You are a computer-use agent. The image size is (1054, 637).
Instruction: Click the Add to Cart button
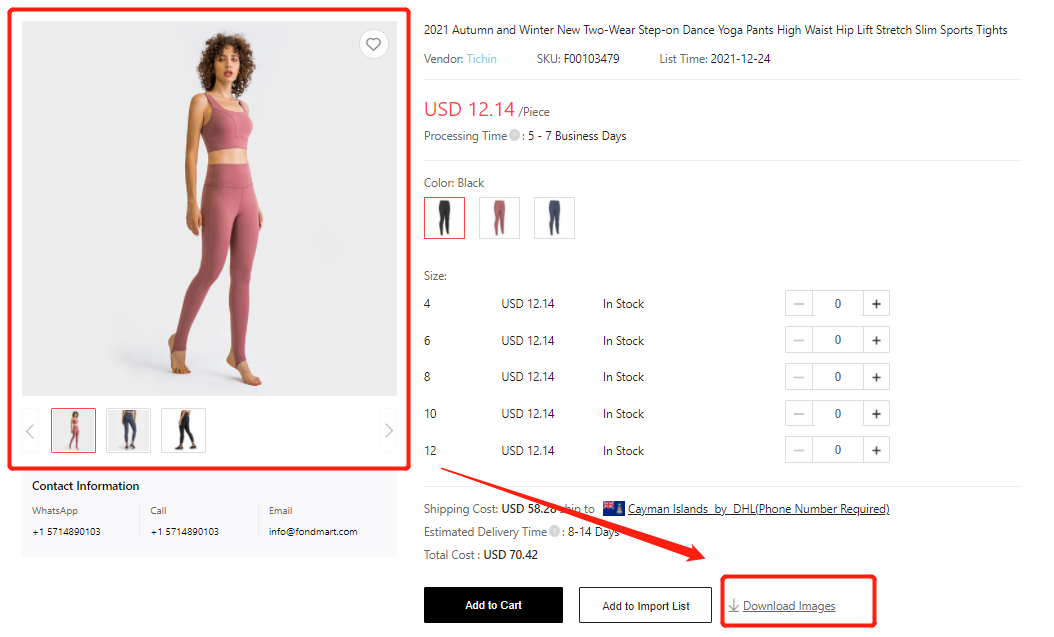point(493,605)
